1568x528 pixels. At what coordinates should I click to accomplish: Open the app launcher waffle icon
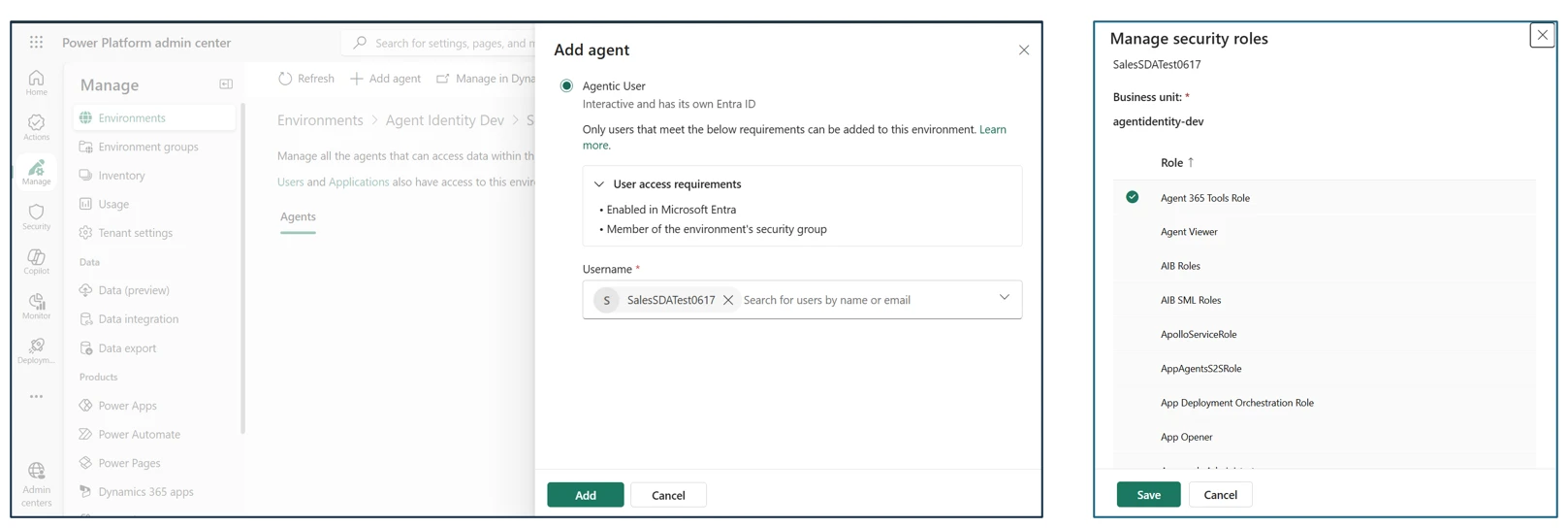pos(36,42)
